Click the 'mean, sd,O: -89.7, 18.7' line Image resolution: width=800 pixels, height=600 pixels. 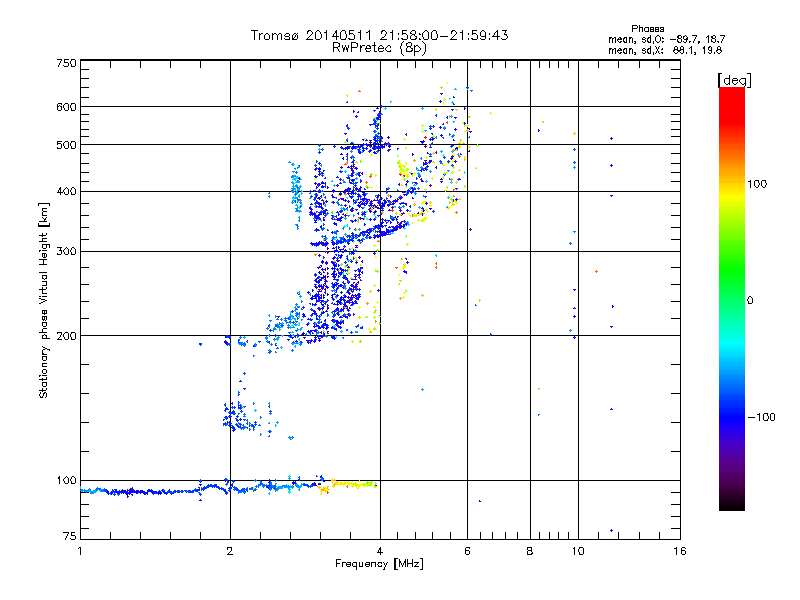pyautogui.click(x=666, y=39)
